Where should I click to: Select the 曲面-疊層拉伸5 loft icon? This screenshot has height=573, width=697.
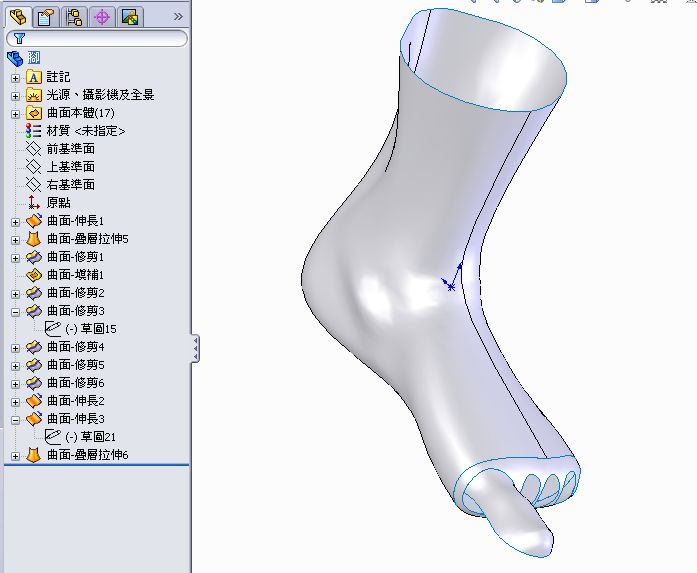tap(33, 239)
